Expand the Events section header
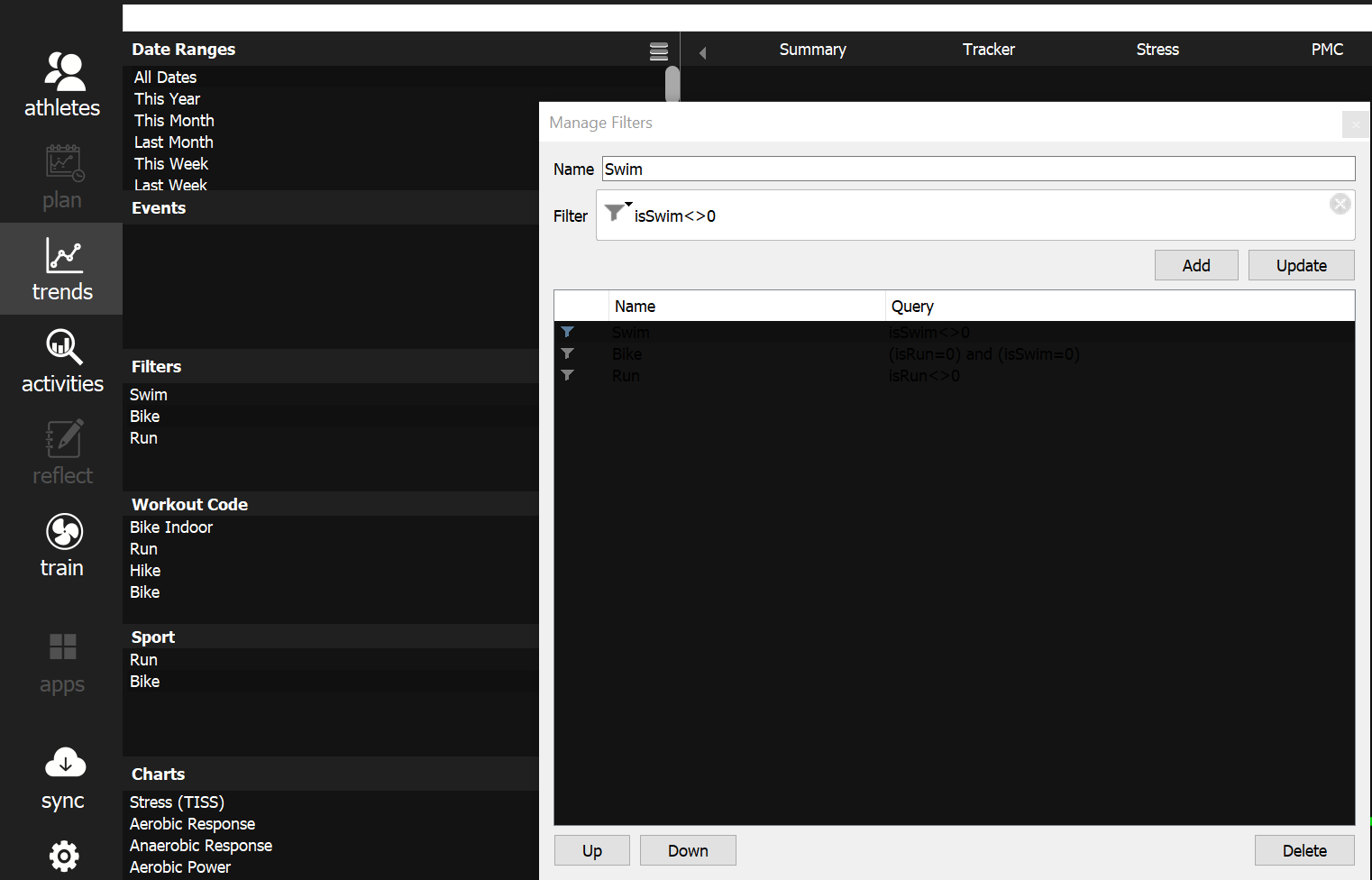 [159, 207]
